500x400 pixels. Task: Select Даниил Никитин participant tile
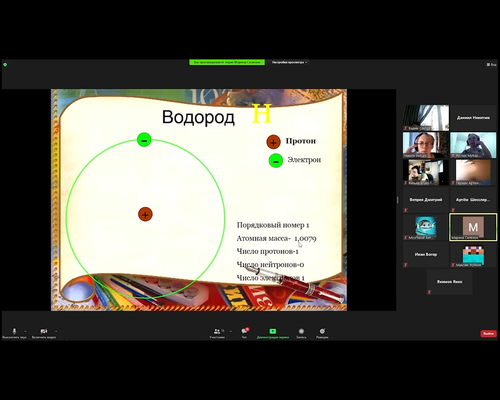point(473,118)
